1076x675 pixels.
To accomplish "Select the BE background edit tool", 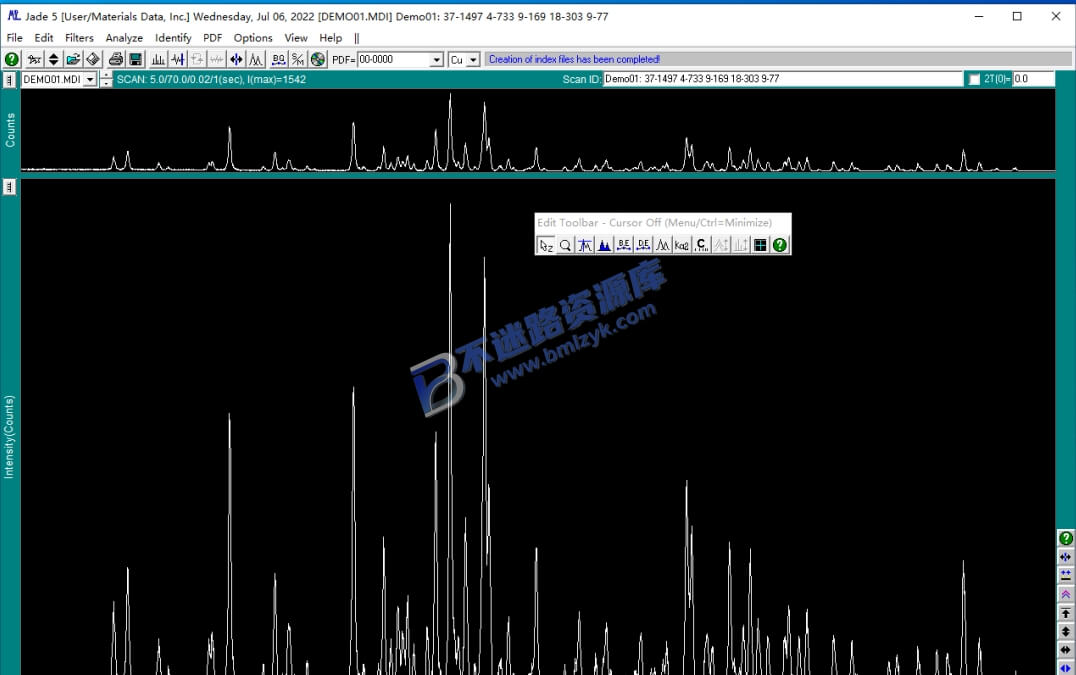I will (624, 245).
